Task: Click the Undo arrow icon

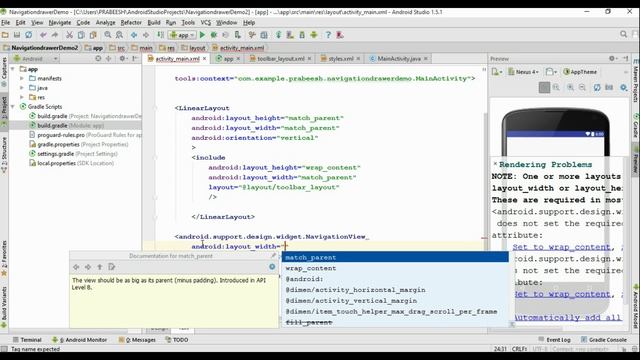Action: pos(43,35)
